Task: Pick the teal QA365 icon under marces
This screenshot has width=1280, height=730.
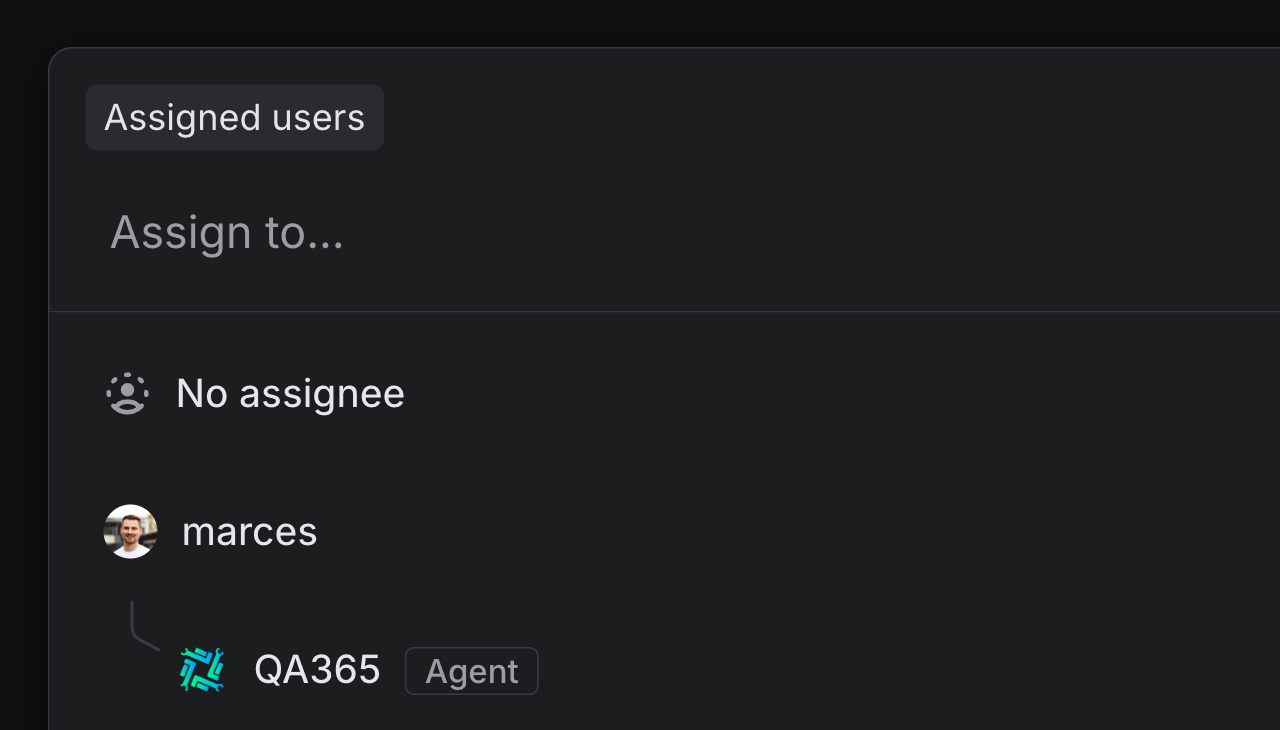Action: coord(202,670)
